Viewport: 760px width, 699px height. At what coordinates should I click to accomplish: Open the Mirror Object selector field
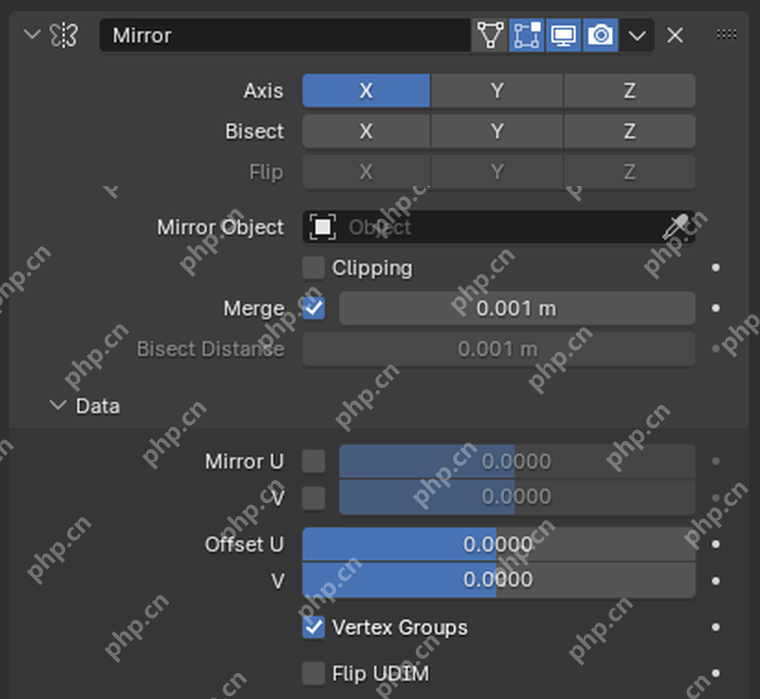(499, 227)
